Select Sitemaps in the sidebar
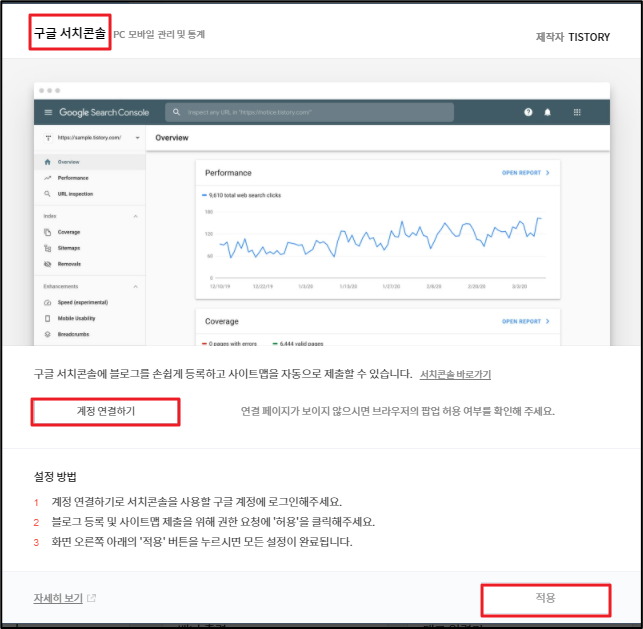 69,248
